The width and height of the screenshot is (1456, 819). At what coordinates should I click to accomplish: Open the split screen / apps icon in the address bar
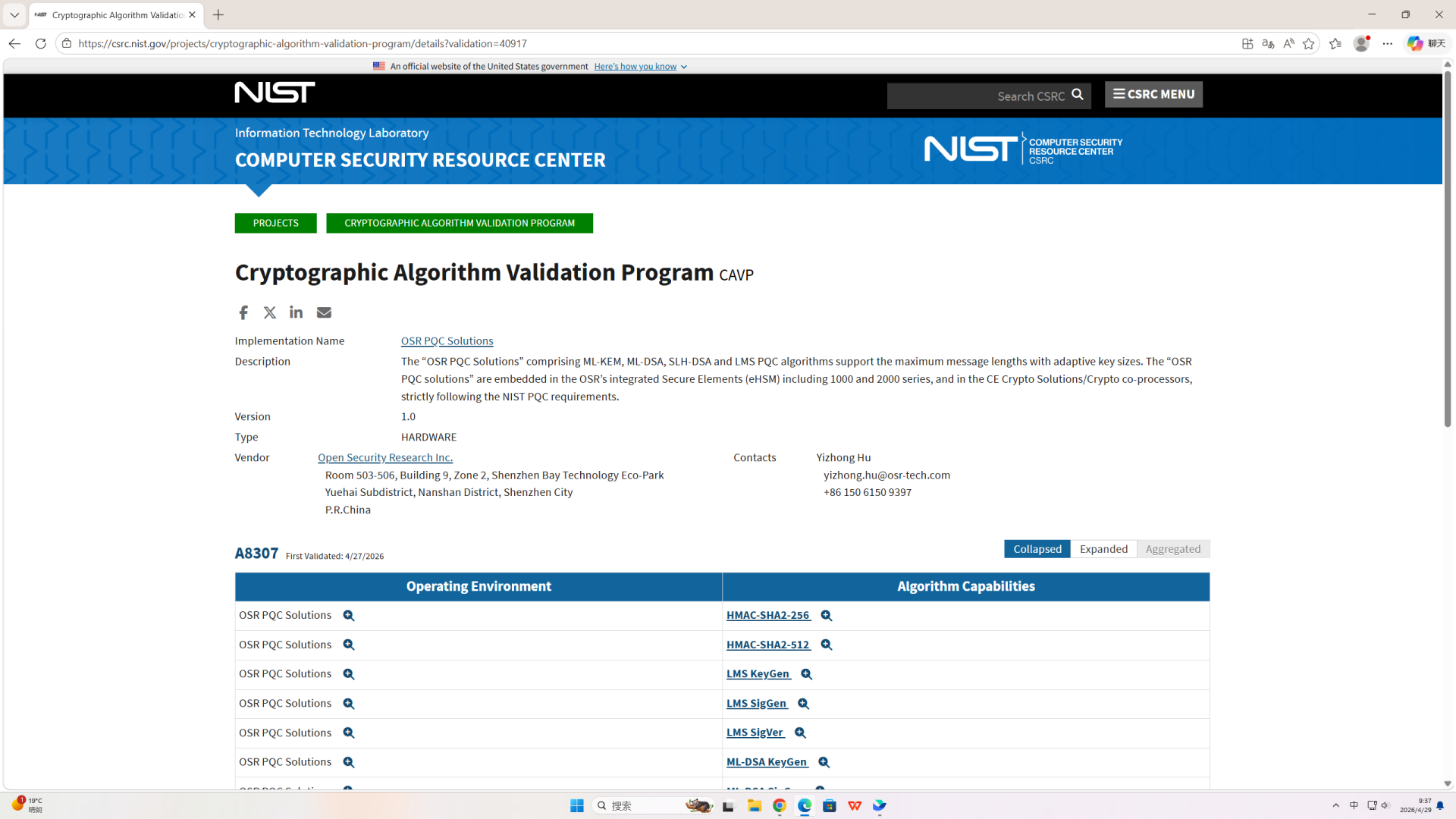pos(1247,43)
